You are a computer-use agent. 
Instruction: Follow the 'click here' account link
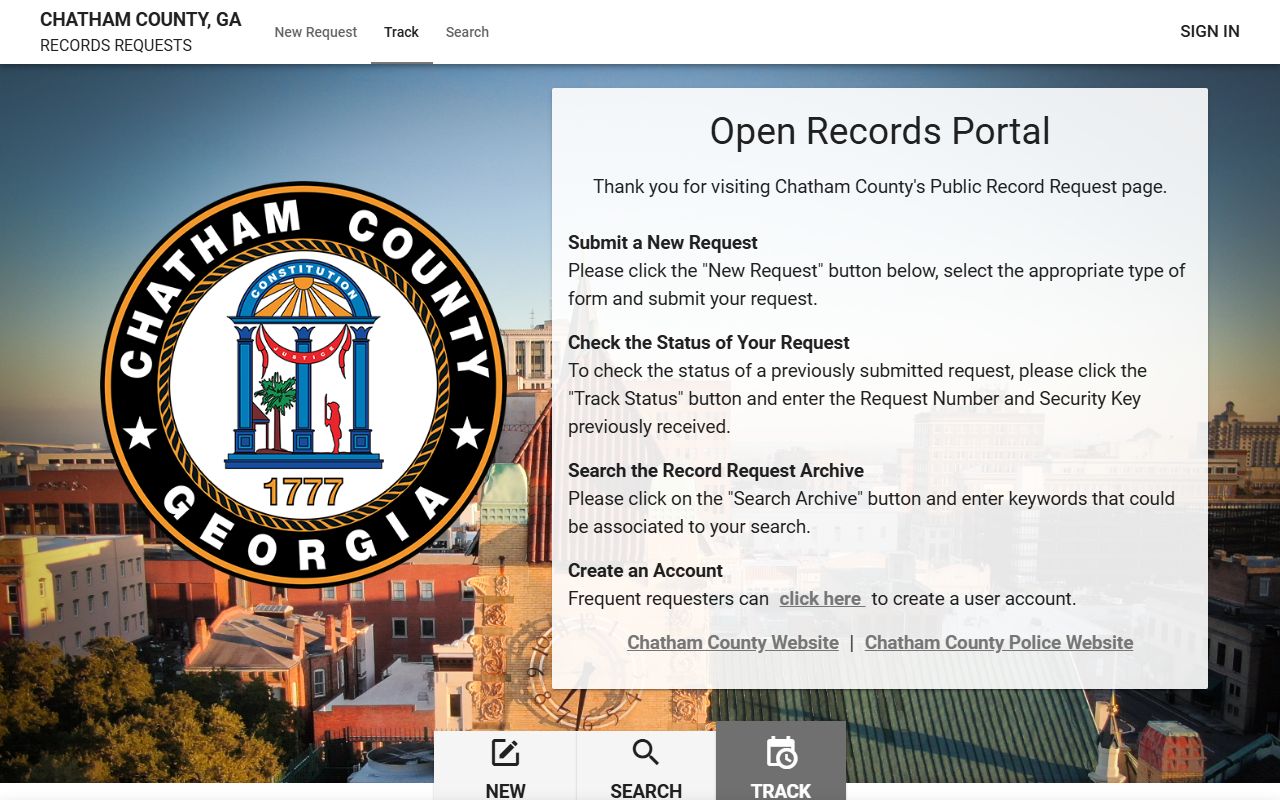(821, 599)
